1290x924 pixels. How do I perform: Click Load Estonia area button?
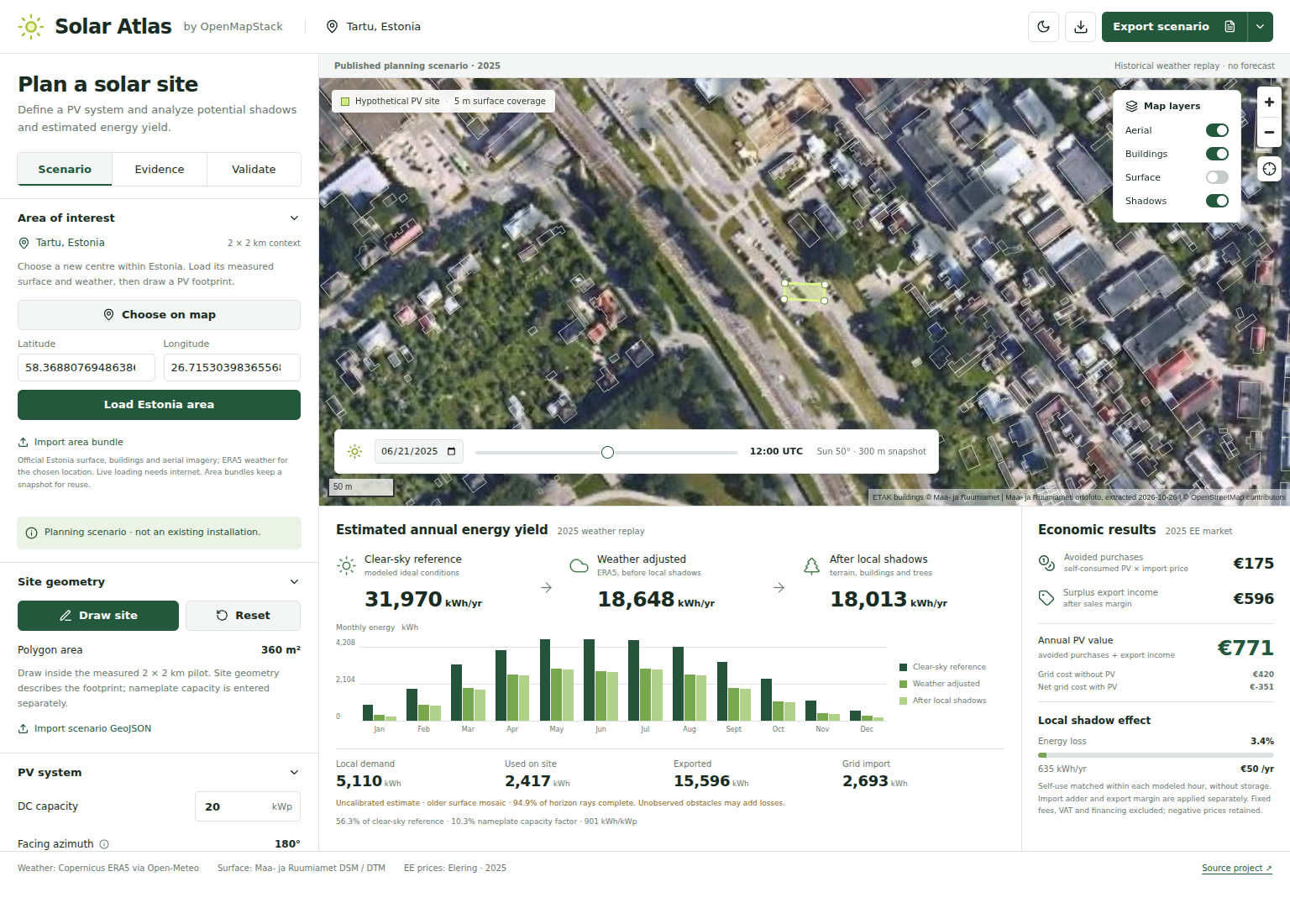pos(159,405)
